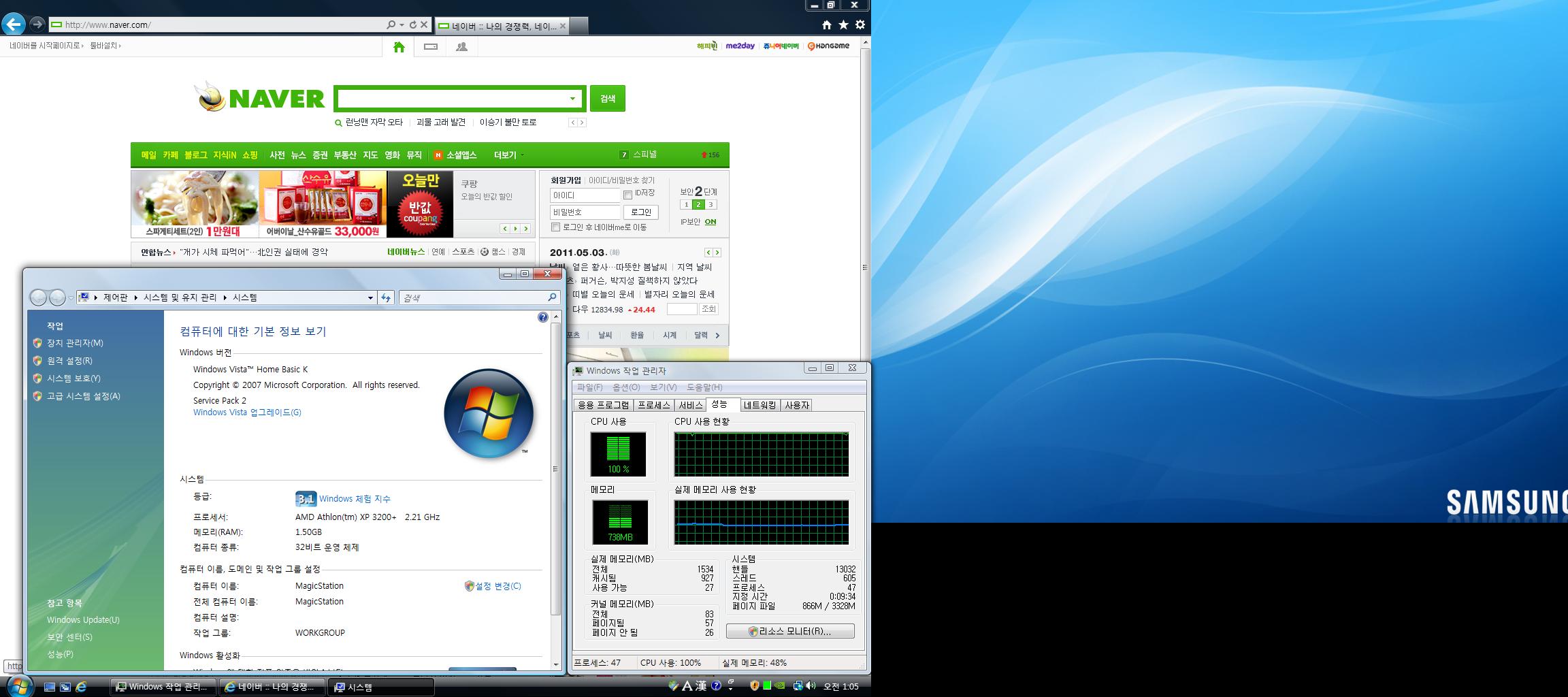
Task: Click the people icon tab on Naver page
Action: pos(461,46)
